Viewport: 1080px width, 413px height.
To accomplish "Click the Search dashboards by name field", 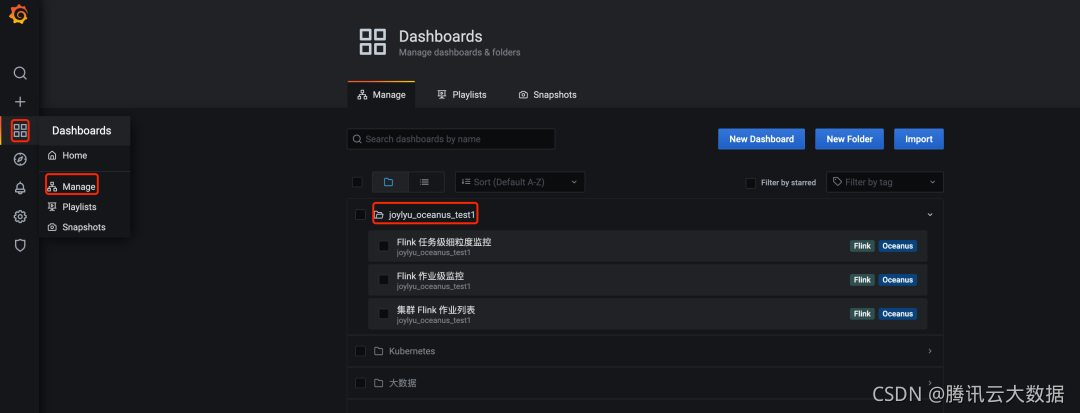I will coord(451,139).
